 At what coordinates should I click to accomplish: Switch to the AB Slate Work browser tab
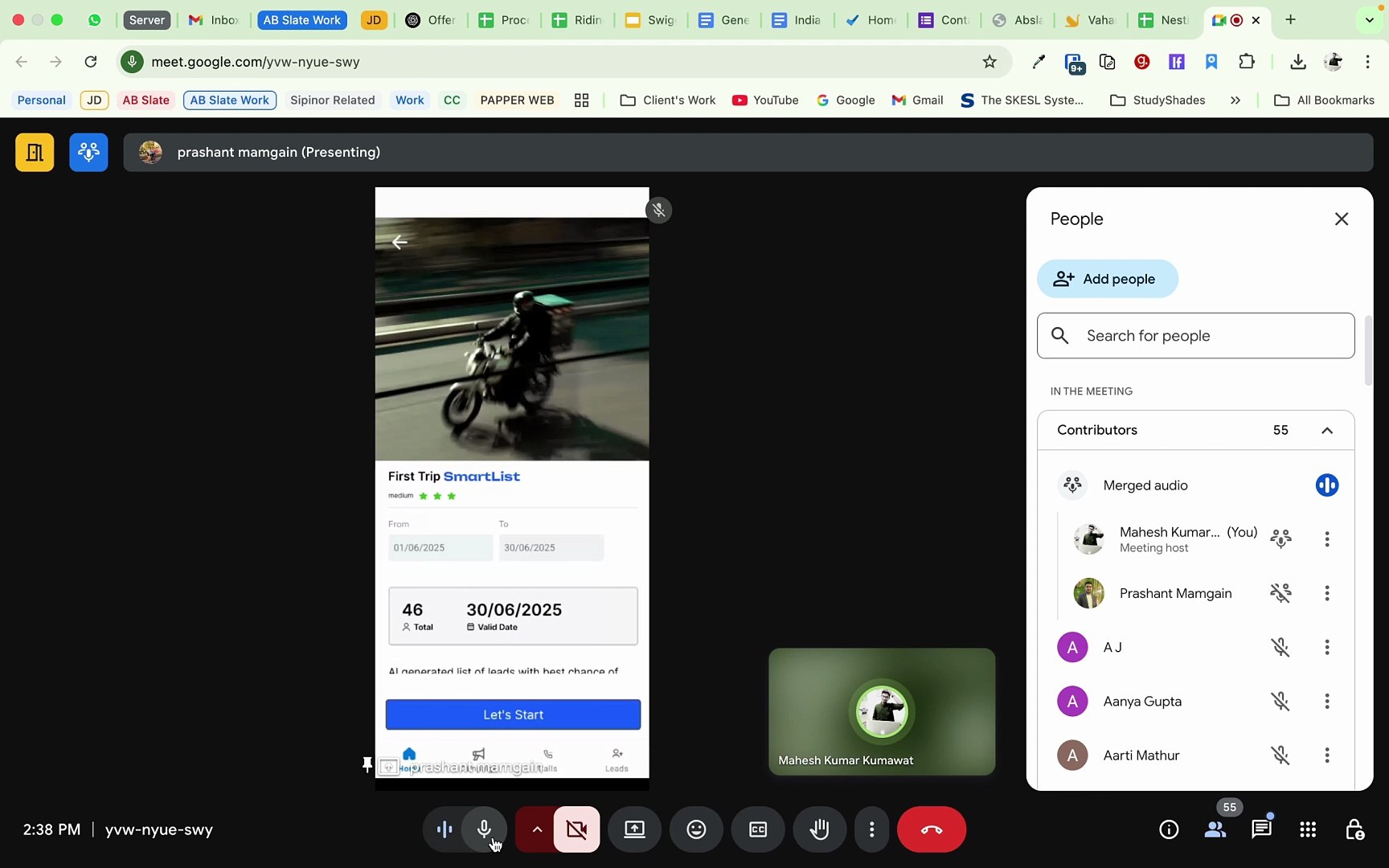(x=302, y=20)
